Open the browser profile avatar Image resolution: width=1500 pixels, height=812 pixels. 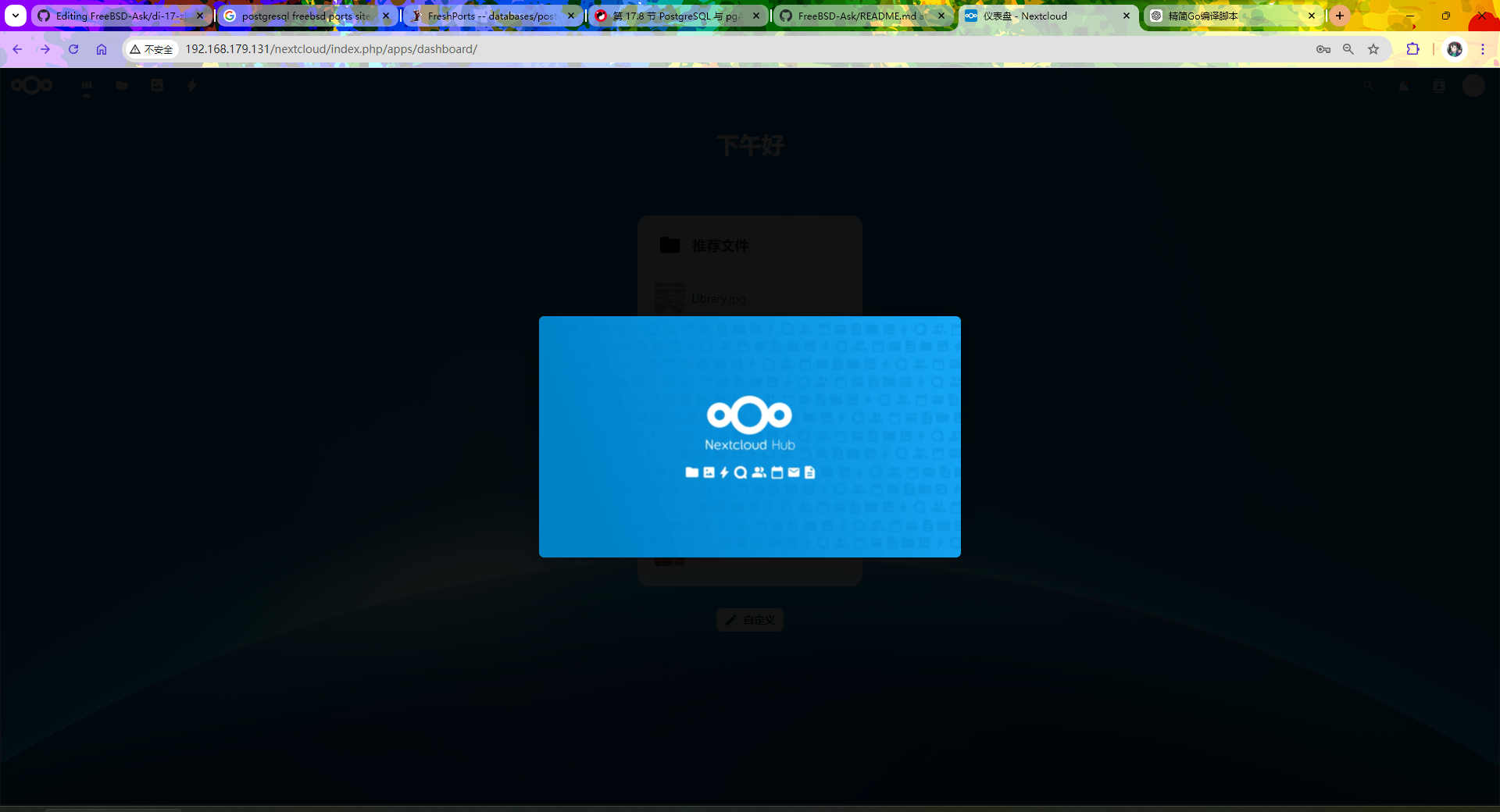pyautogui.click(x=1455, y=49)
